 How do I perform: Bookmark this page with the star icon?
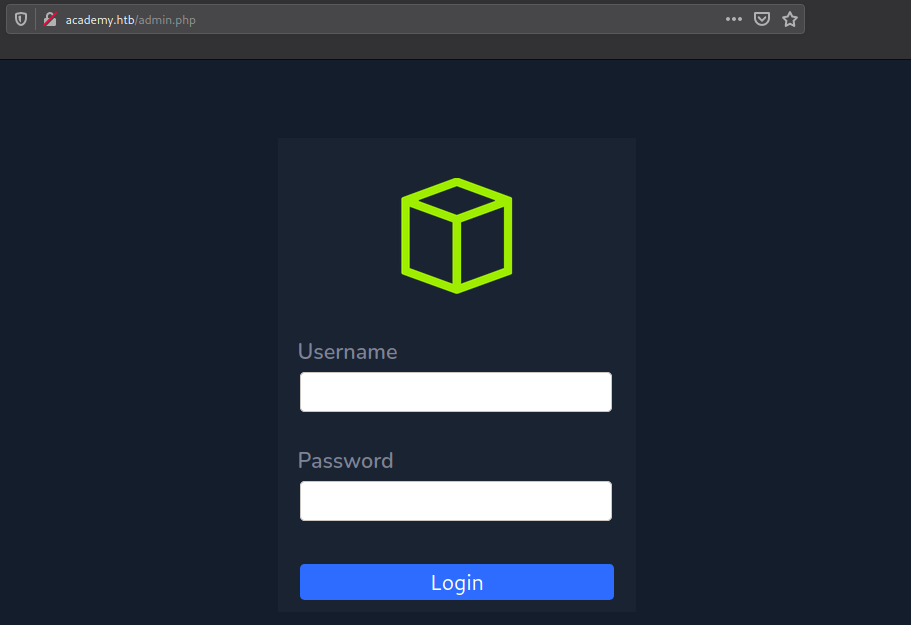pos(790,19)
